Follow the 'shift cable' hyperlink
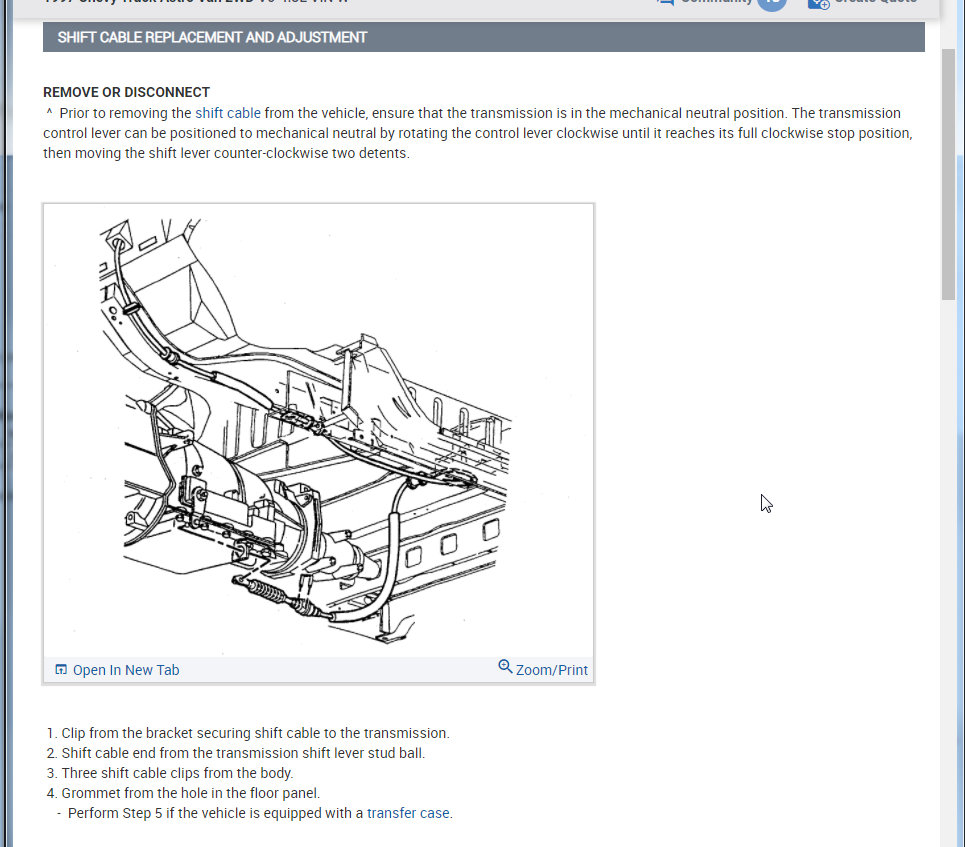The image size is (965, 847). 227,113
